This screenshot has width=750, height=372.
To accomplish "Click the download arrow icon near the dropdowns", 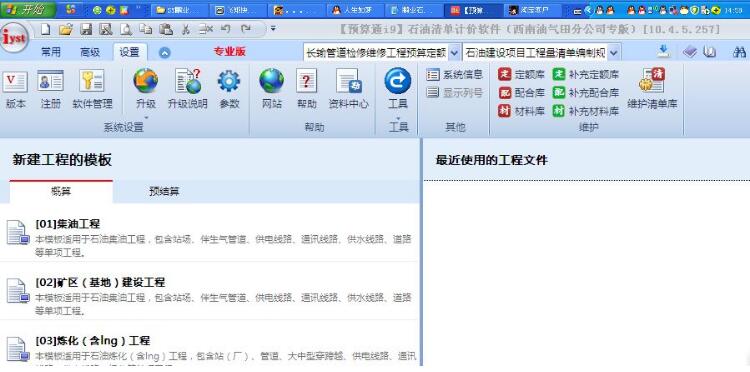I will tap(663, 51).
